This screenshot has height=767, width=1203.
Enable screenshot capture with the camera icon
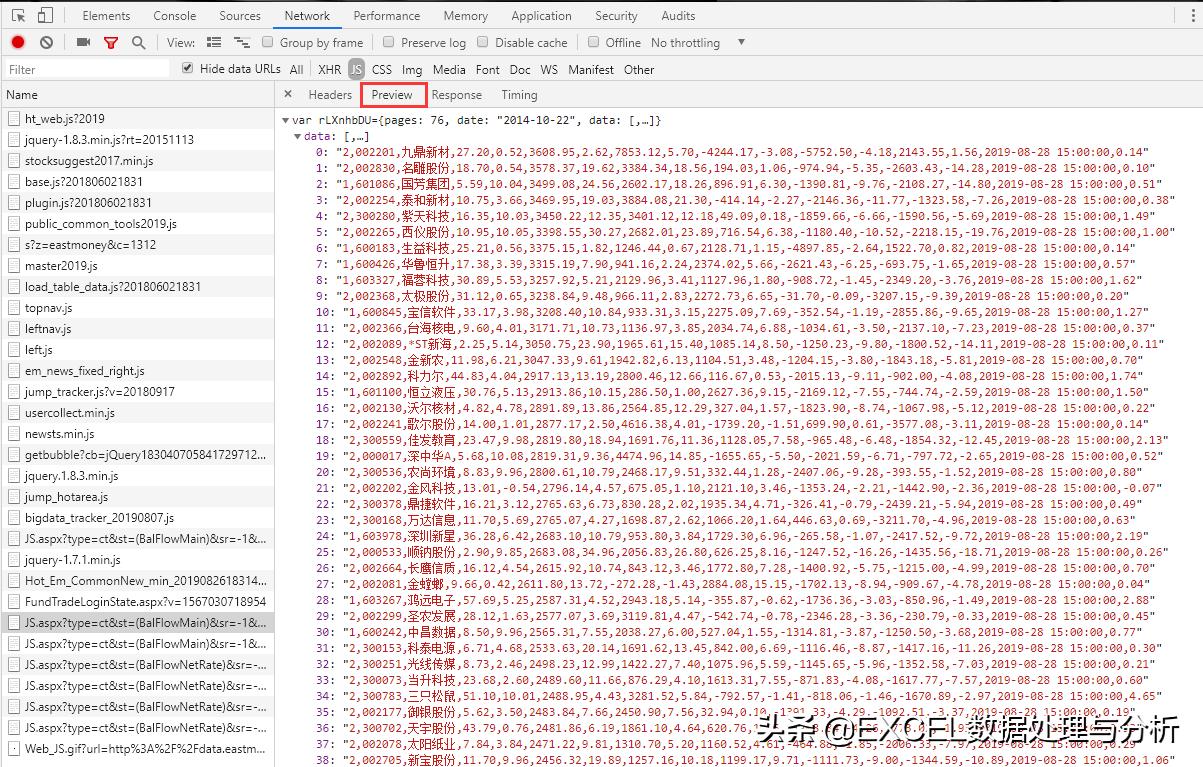click(85, 42)
